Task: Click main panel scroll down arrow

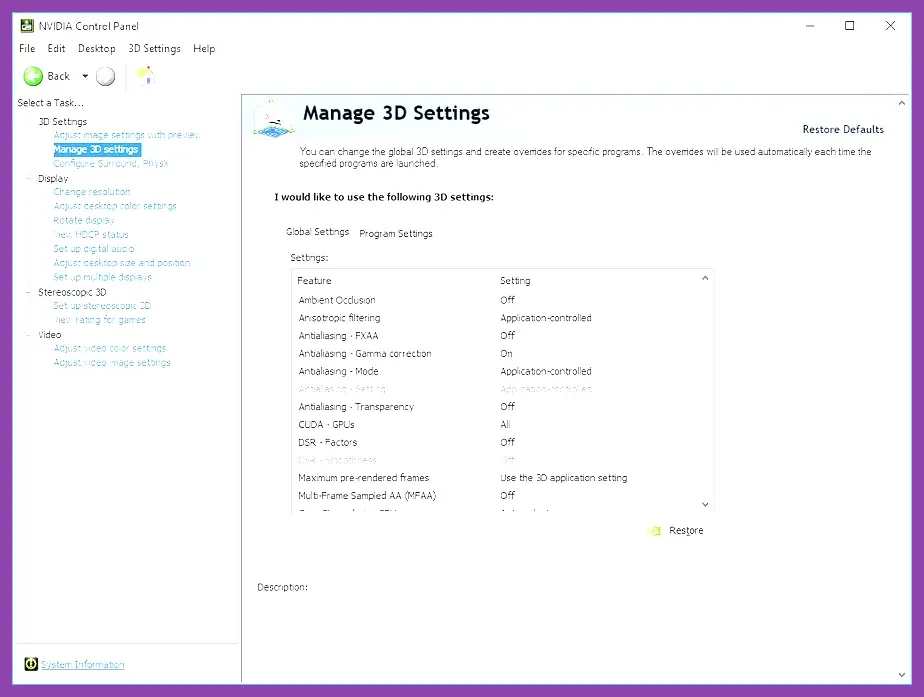Action: pyautogui.click(x=902, y=675)
